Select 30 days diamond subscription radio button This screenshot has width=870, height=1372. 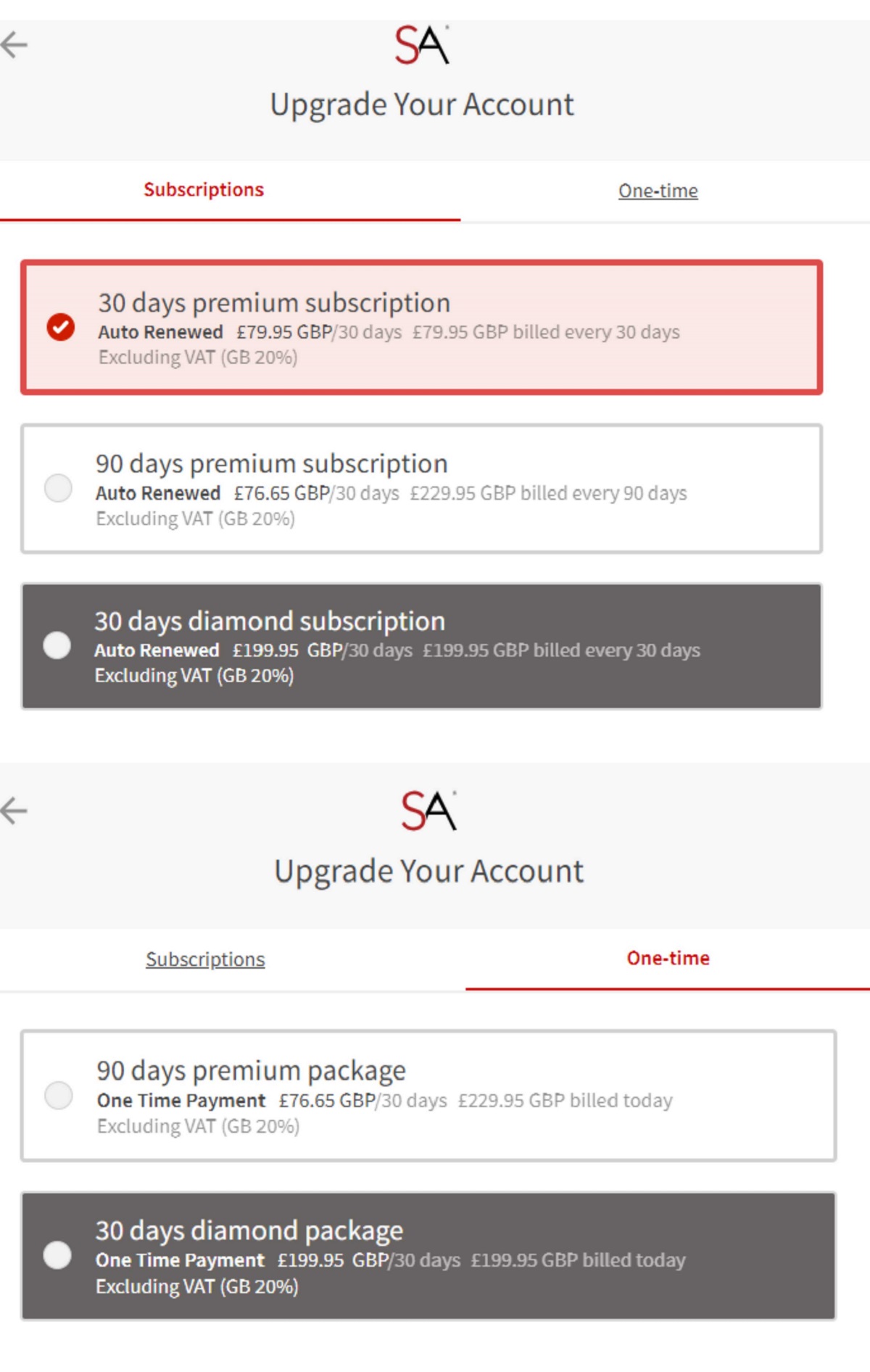[x=57, y=645]
